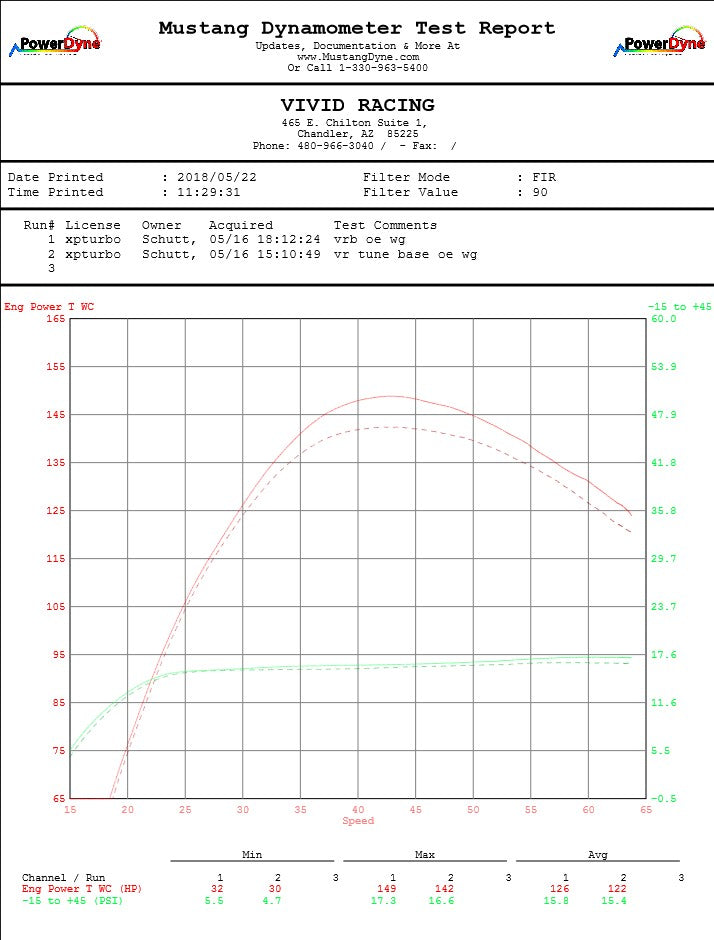Click the '-15 to +45 (PSI)' row label
This screenshot has width=714, height=940.
[72, 900]
